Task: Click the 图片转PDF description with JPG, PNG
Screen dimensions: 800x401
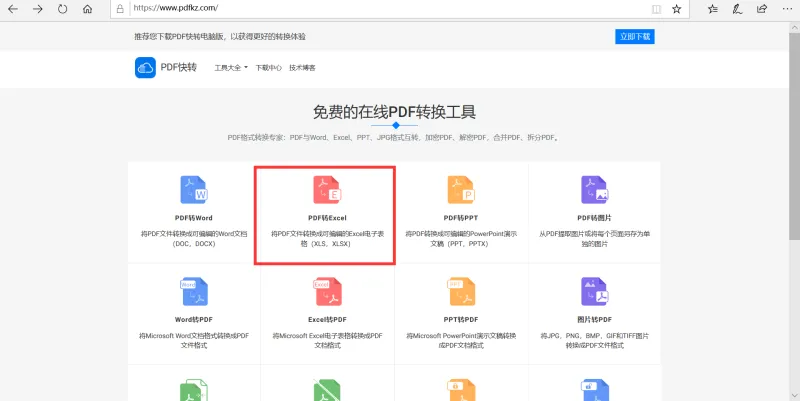Action: [x=594, y=341]
